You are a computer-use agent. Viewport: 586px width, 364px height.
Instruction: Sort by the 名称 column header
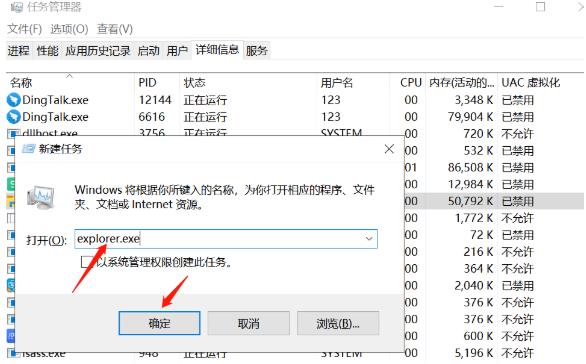70,82
